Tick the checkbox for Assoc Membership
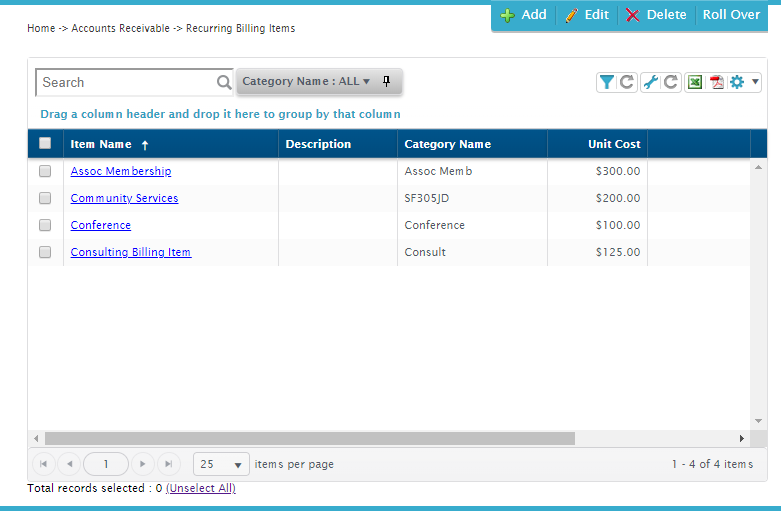 (45, 171)
